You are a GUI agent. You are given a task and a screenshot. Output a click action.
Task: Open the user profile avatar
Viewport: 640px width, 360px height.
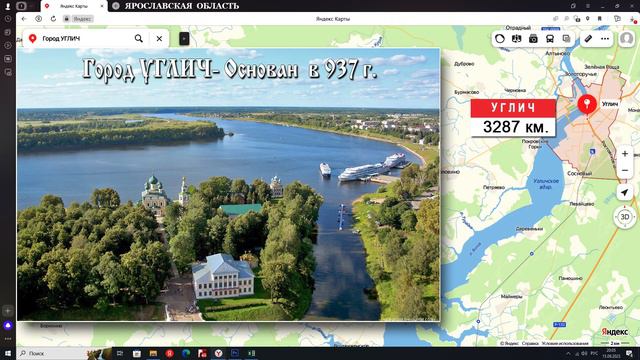click(x=627, y=39)
